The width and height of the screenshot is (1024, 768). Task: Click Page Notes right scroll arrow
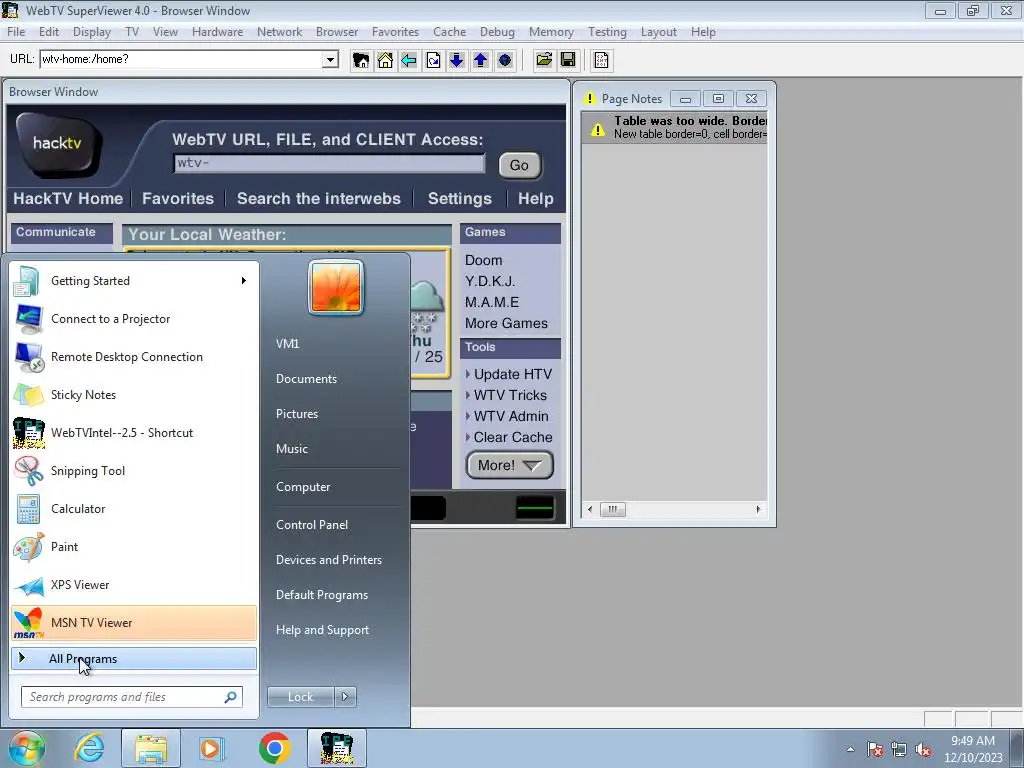tap(758, 509)
